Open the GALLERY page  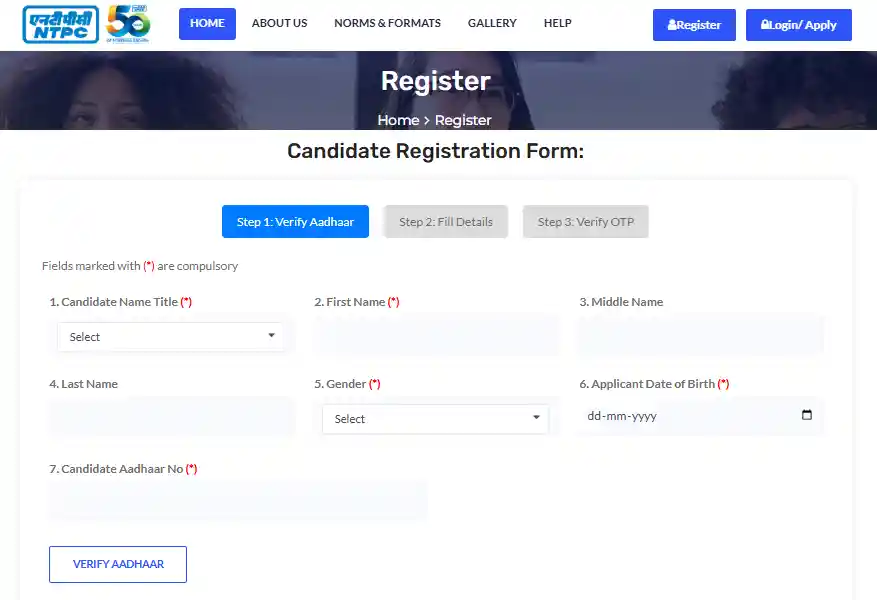(491, 23)
